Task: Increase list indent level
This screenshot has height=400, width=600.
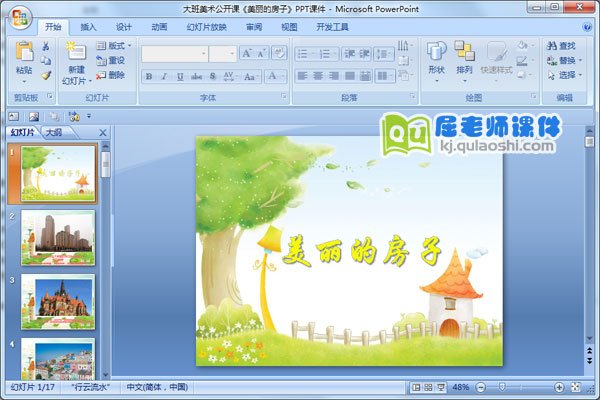Action: click(364, 54)
